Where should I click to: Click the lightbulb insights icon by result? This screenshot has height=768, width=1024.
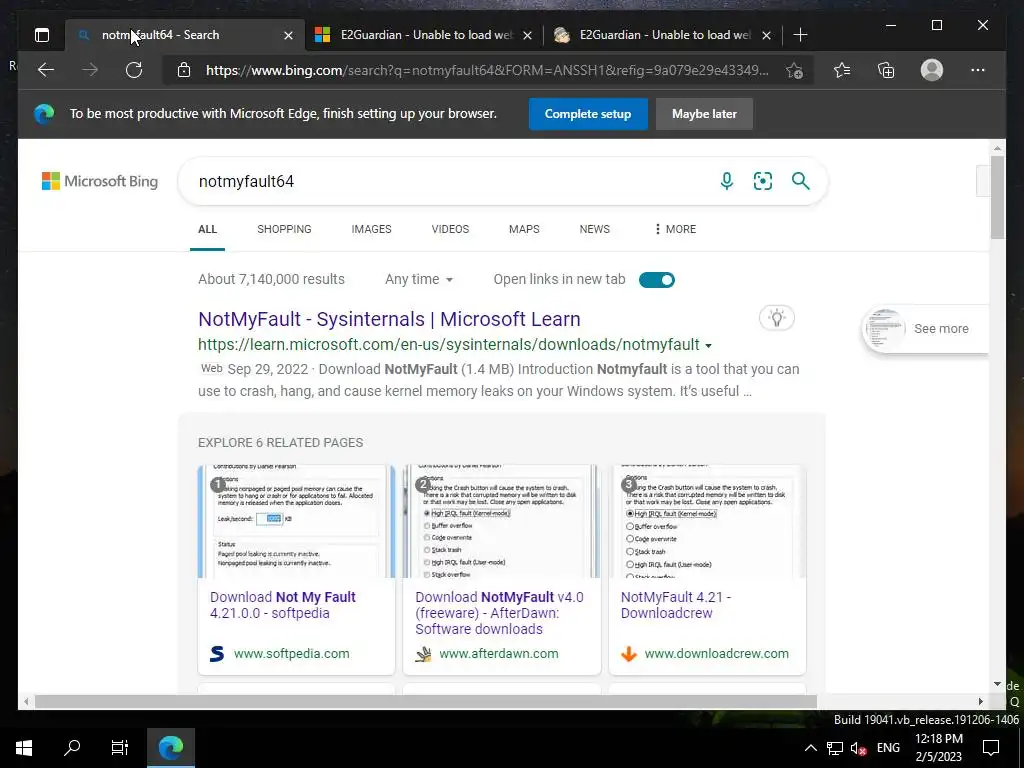(776, 318)
